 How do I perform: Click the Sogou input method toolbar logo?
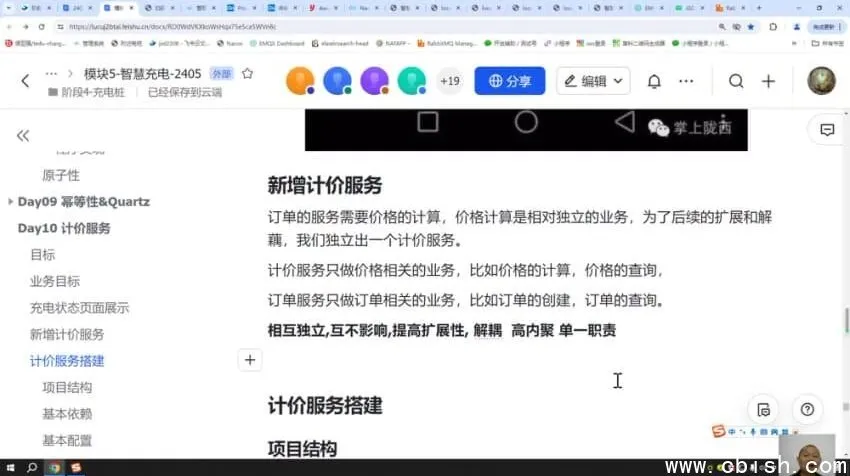719,431
